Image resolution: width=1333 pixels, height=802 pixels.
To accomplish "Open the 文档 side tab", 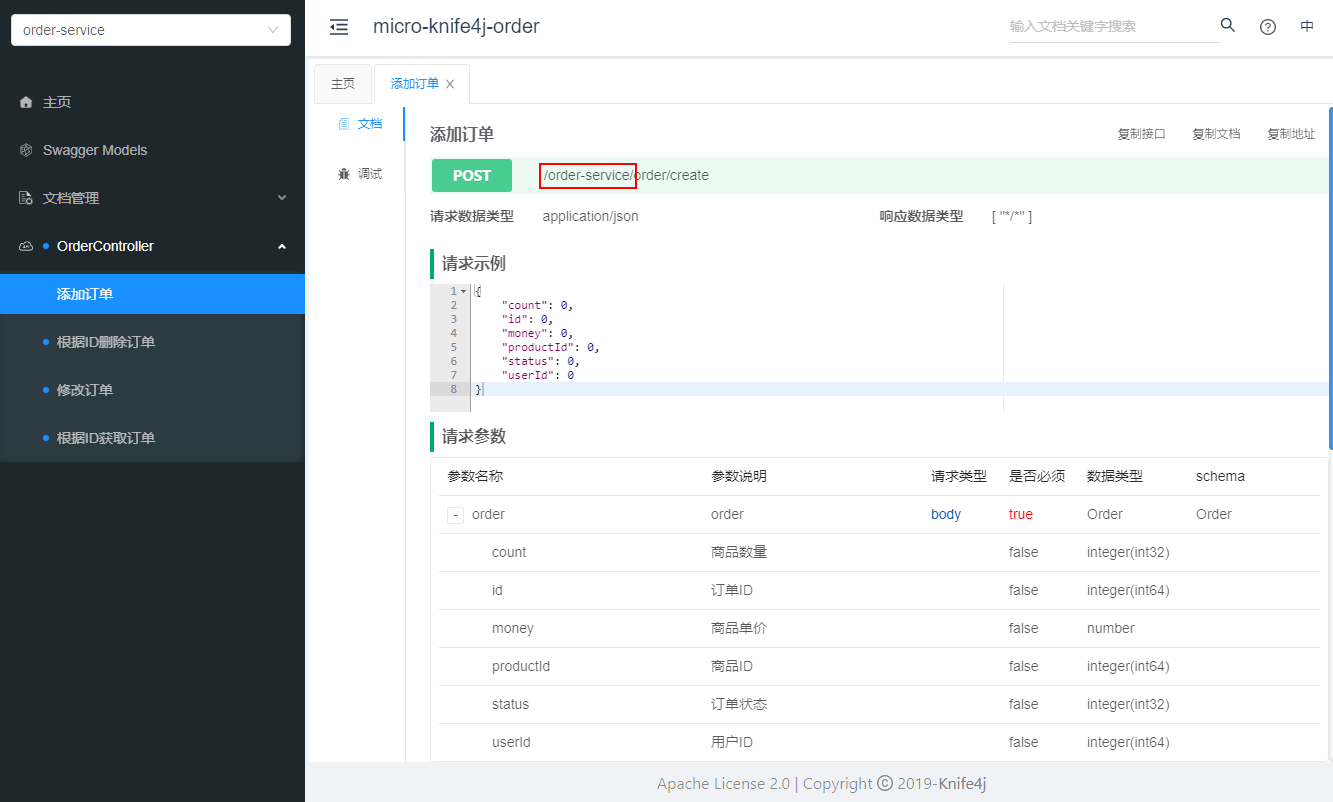I will click(x=360, y=124).
